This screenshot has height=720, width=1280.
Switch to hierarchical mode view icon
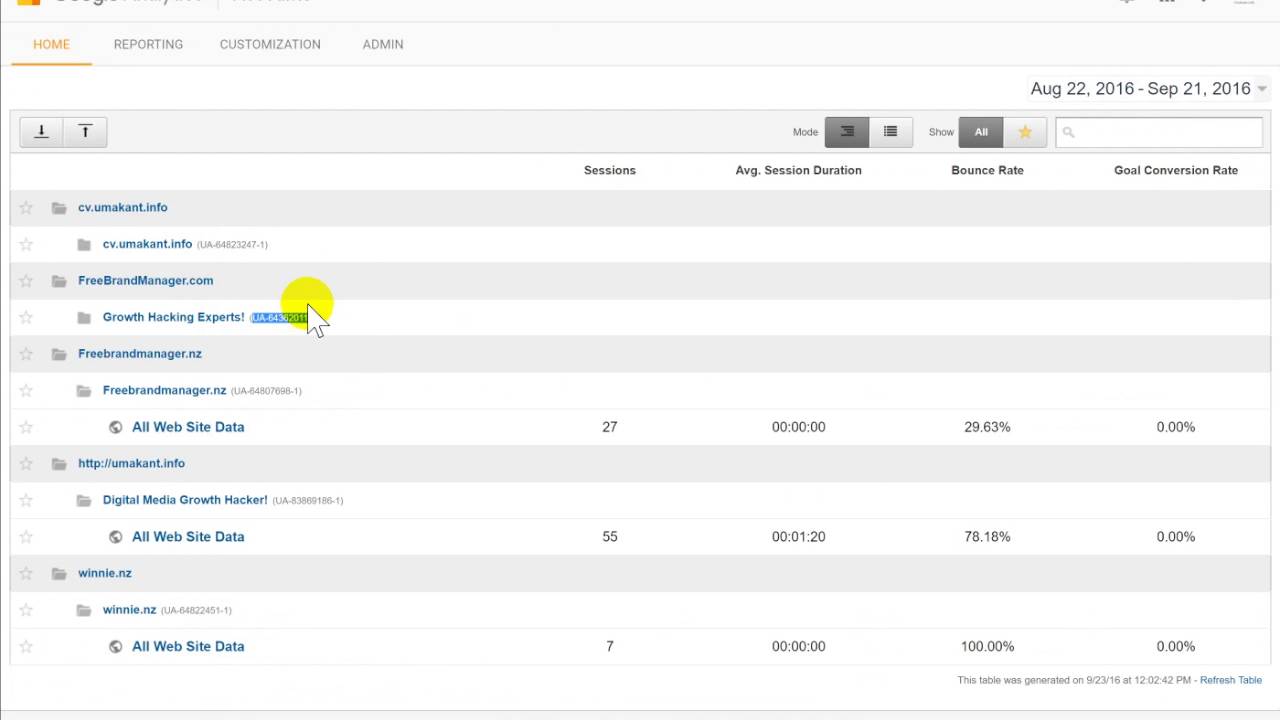[x=847, y=132]
